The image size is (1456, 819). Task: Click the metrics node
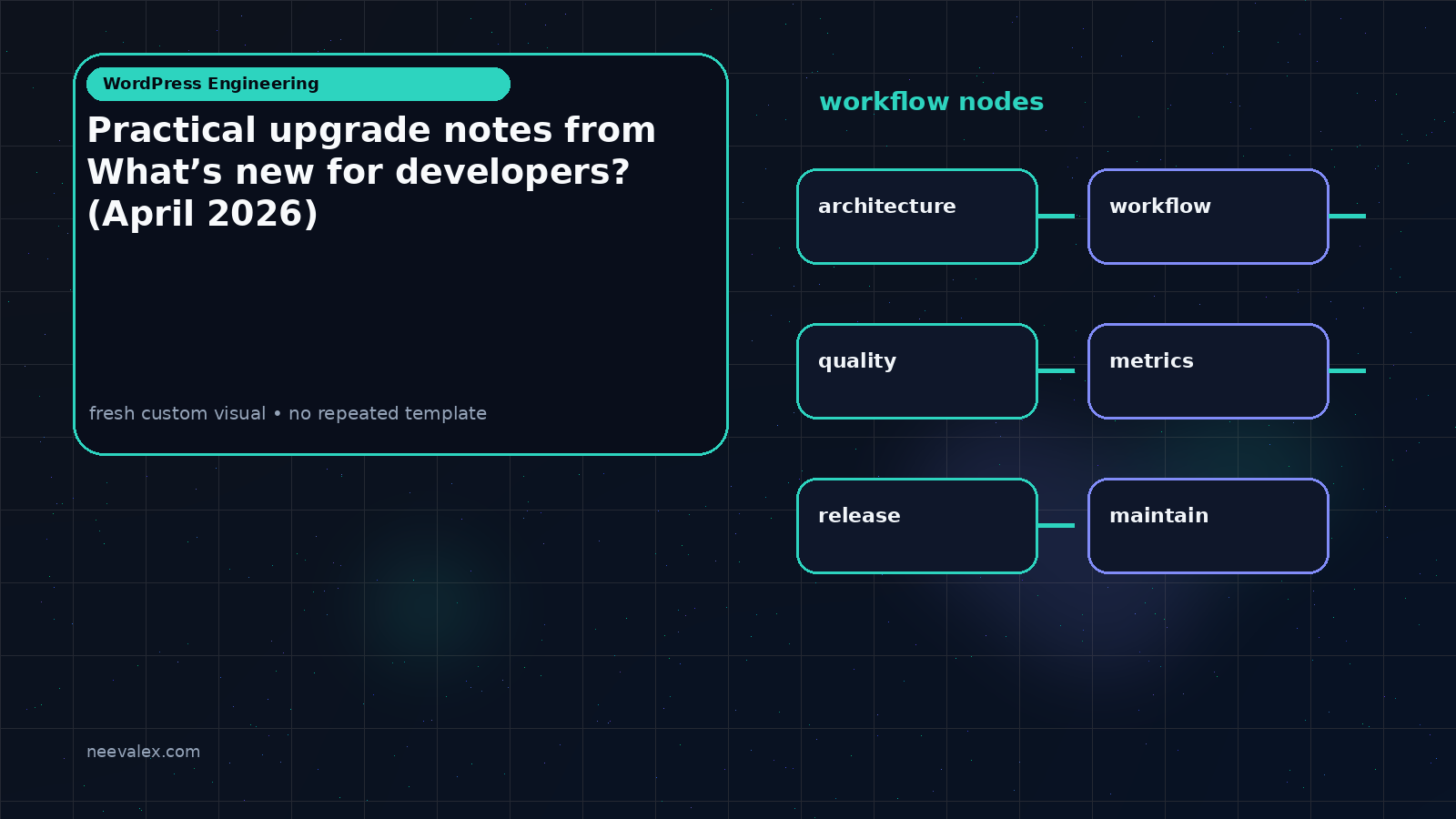[1208, 371]
